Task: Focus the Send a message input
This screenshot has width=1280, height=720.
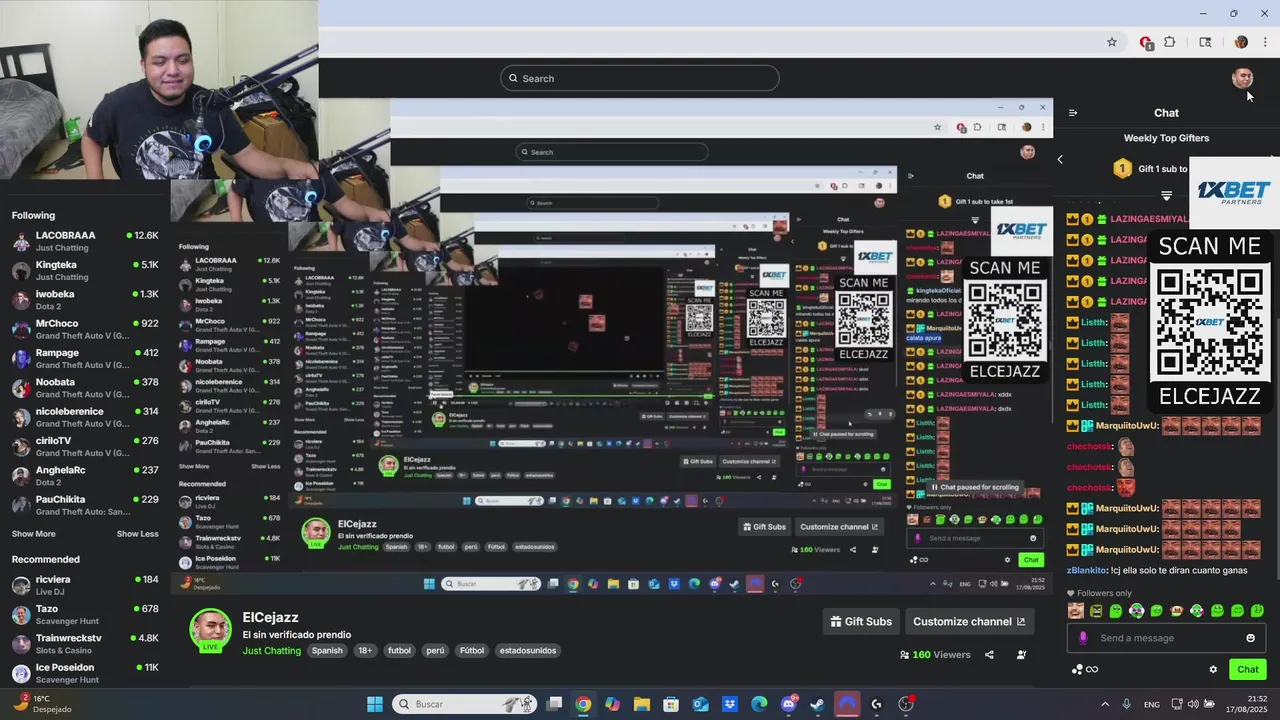Action: 1166,638
